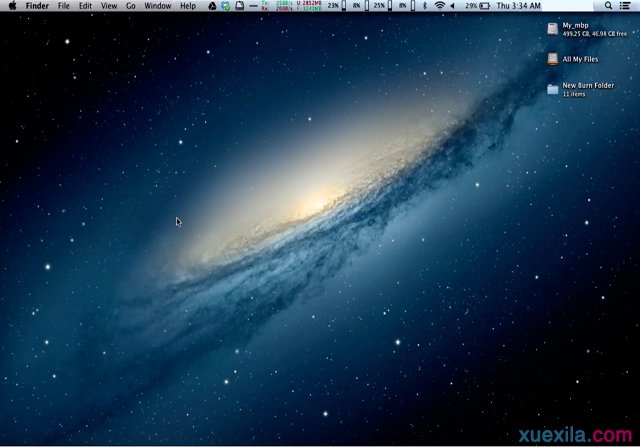Click the blue sync status menu bar icon
The image size is (640, 447).
(x=225, y=6)
